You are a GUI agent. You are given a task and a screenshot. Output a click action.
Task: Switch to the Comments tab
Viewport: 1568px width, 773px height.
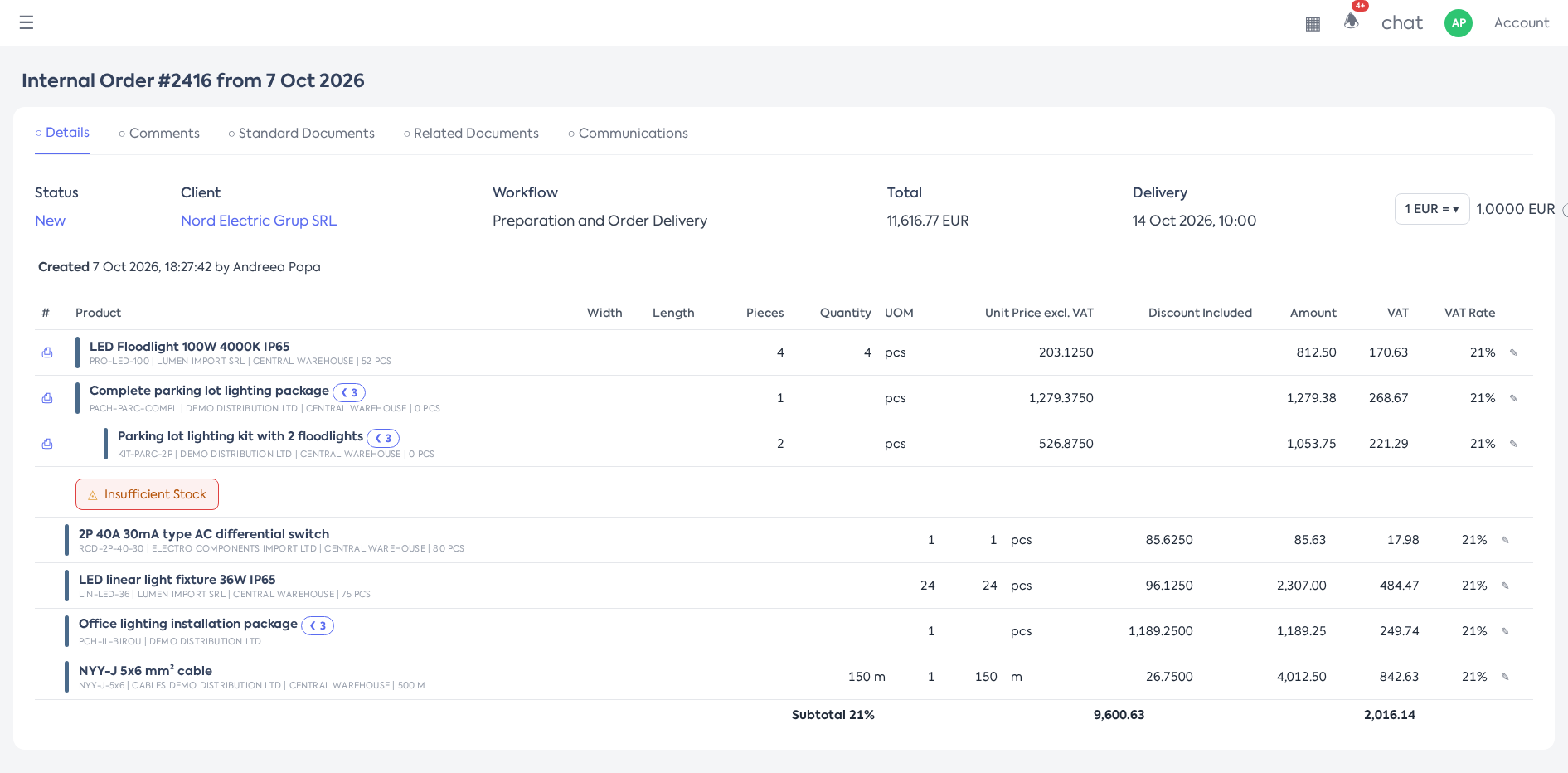point(159,134)
